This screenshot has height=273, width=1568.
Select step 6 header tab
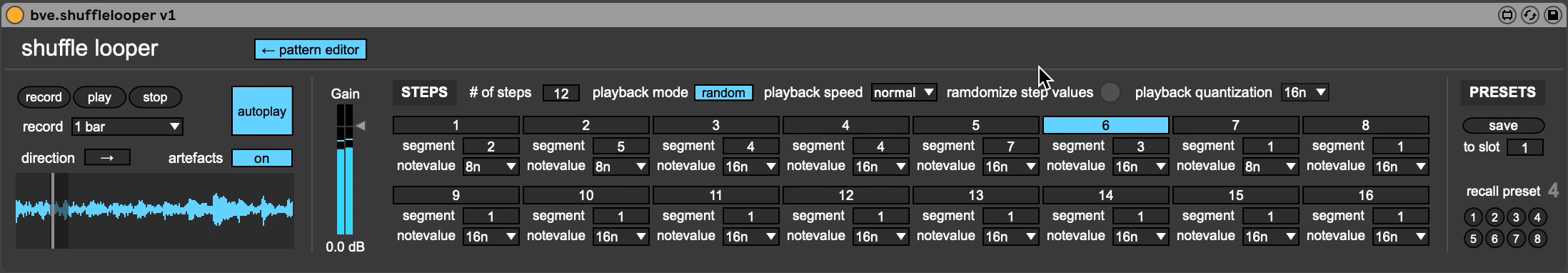pyautogui.click(x=1105, y=125)
